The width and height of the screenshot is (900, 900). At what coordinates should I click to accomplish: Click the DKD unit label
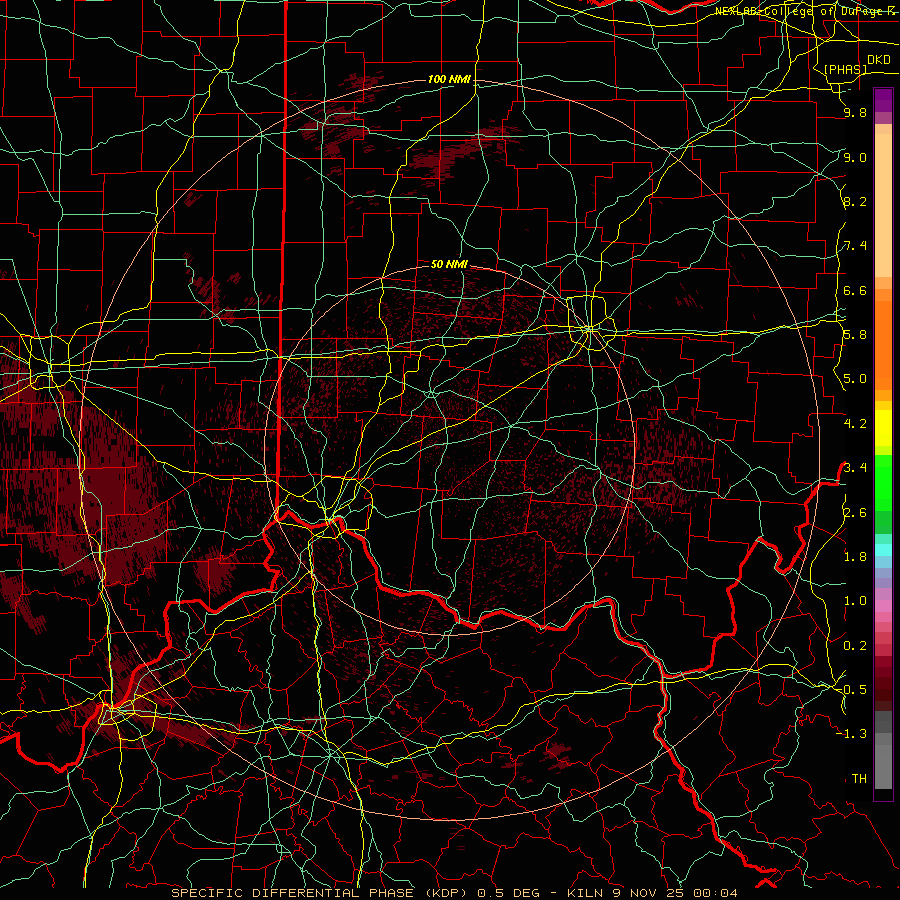[x=879, y=60]
